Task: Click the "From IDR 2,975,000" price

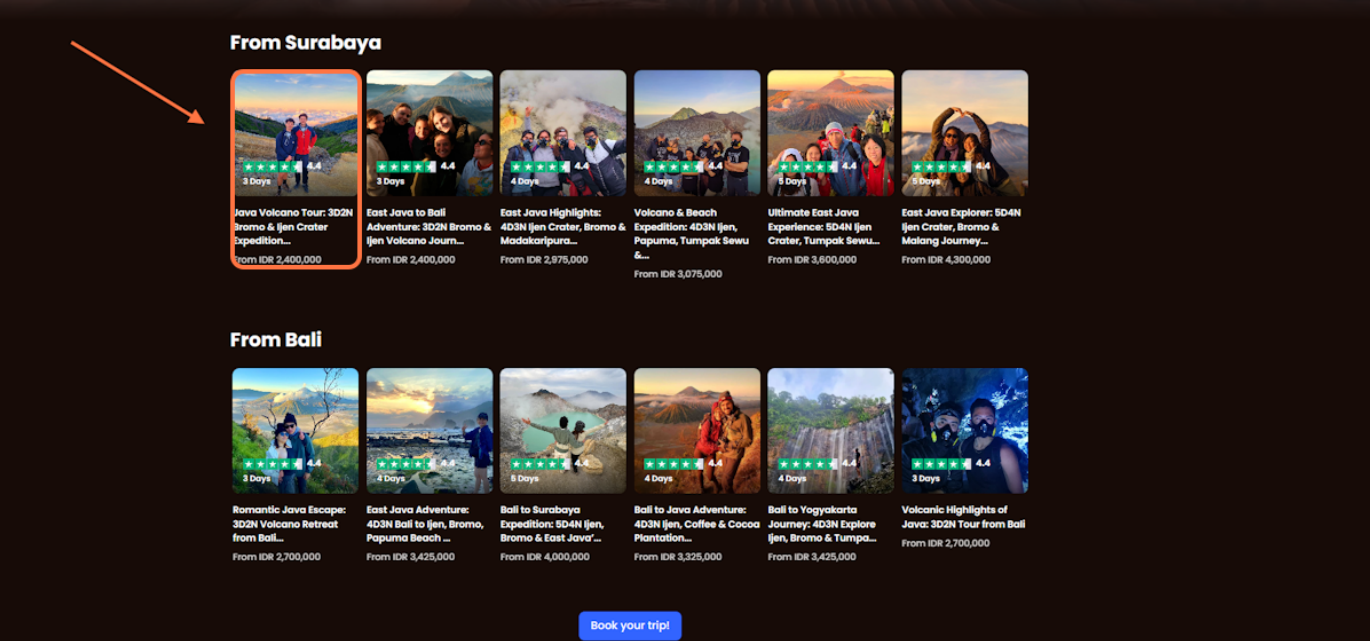Action: point(545,260)
